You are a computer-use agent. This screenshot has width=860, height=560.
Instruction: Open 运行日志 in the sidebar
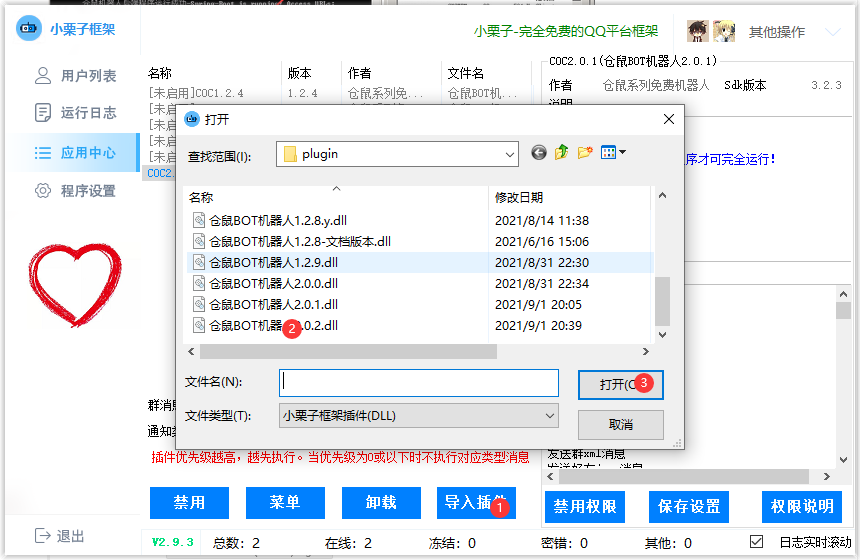click(x=76, y=112)
